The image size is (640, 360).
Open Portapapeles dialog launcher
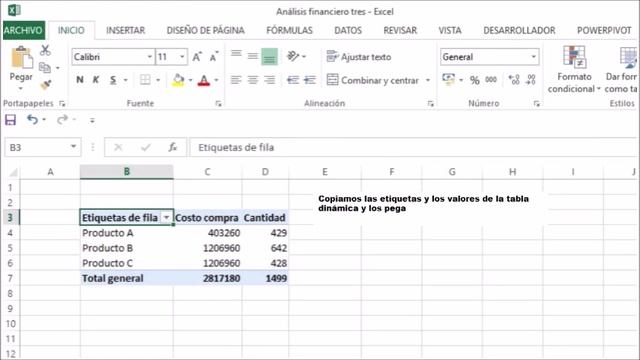62,104
